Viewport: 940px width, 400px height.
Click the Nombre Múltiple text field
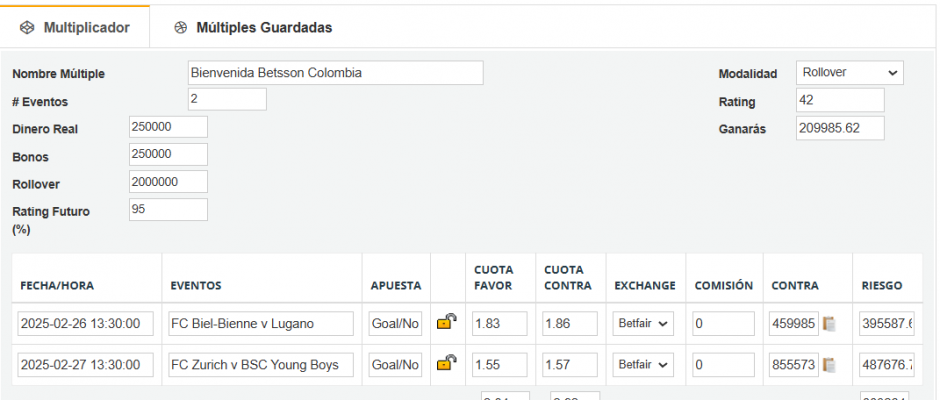click(335, 73)
